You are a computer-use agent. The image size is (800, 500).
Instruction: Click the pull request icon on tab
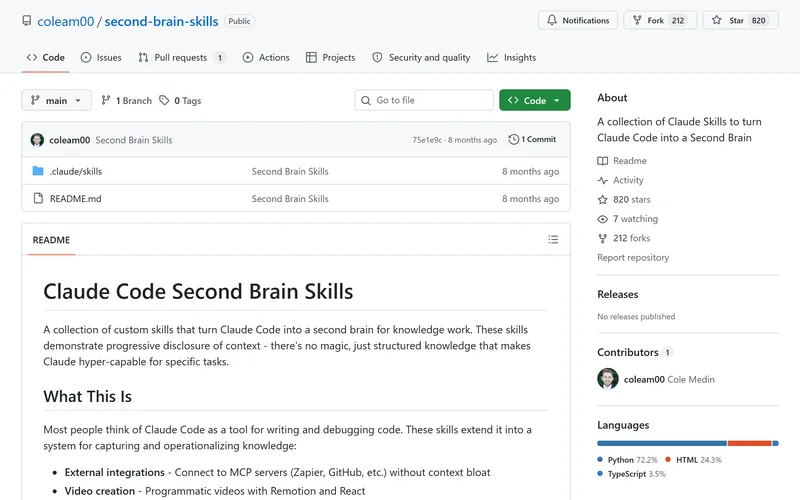[x=143, y=58]
